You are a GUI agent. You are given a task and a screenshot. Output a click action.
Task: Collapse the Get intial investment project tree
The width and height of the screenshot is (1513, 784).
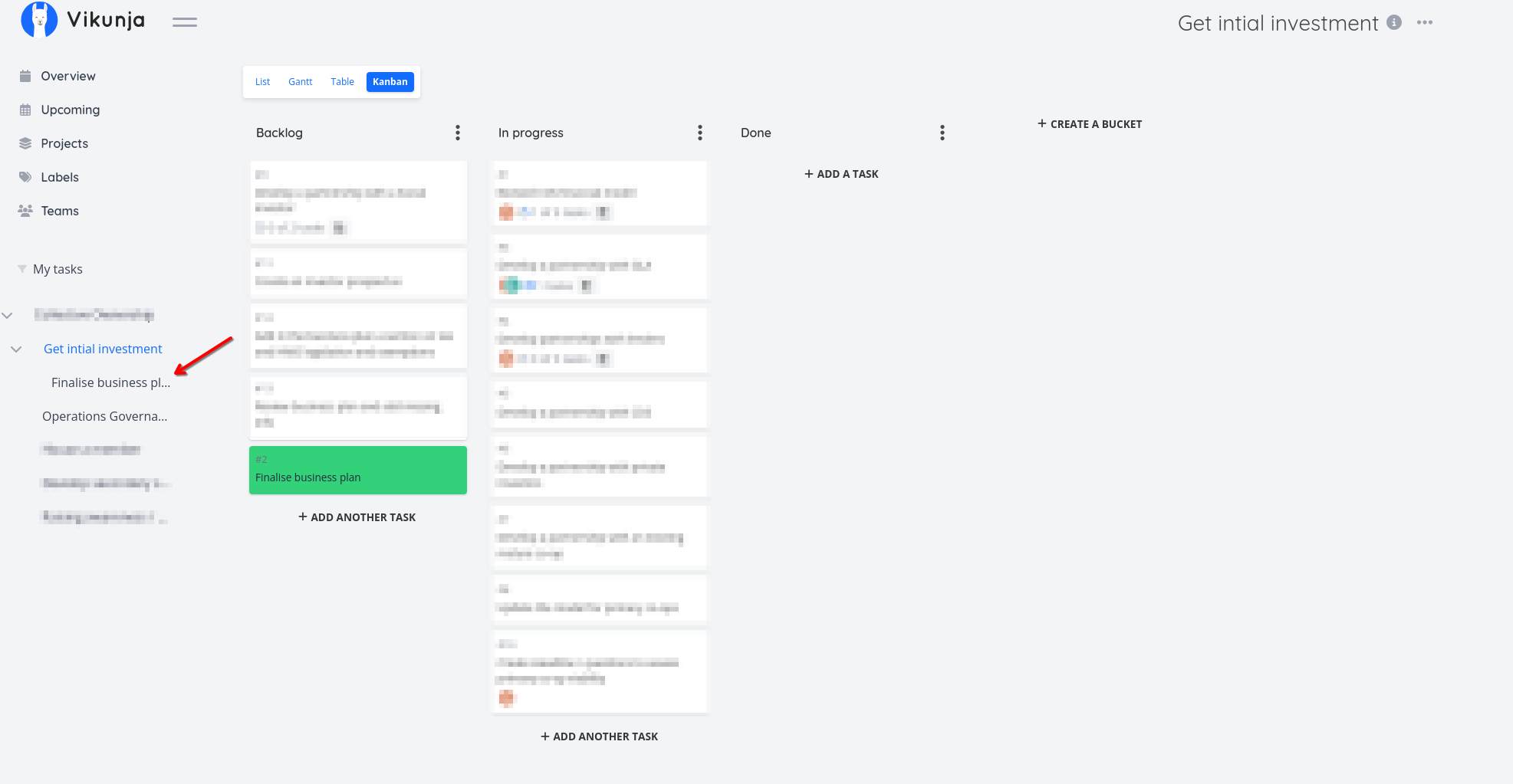point(16,349)
